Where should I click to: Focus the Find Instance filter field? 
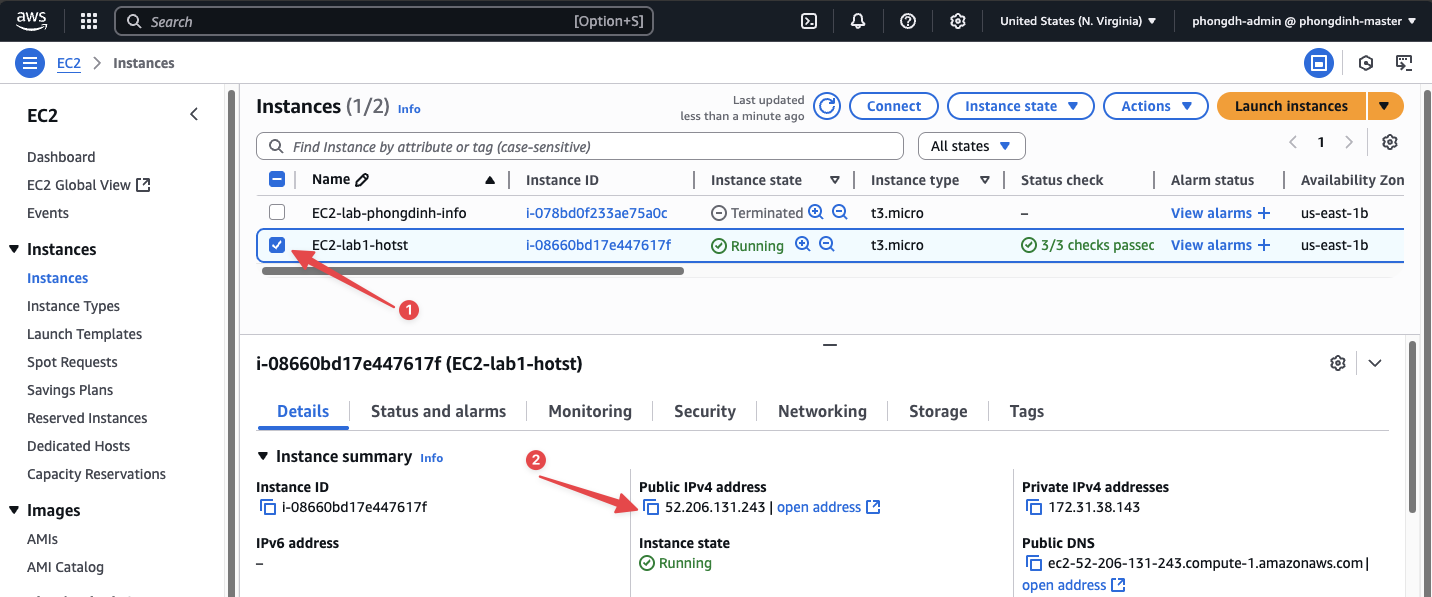click(x=580, y=146)
